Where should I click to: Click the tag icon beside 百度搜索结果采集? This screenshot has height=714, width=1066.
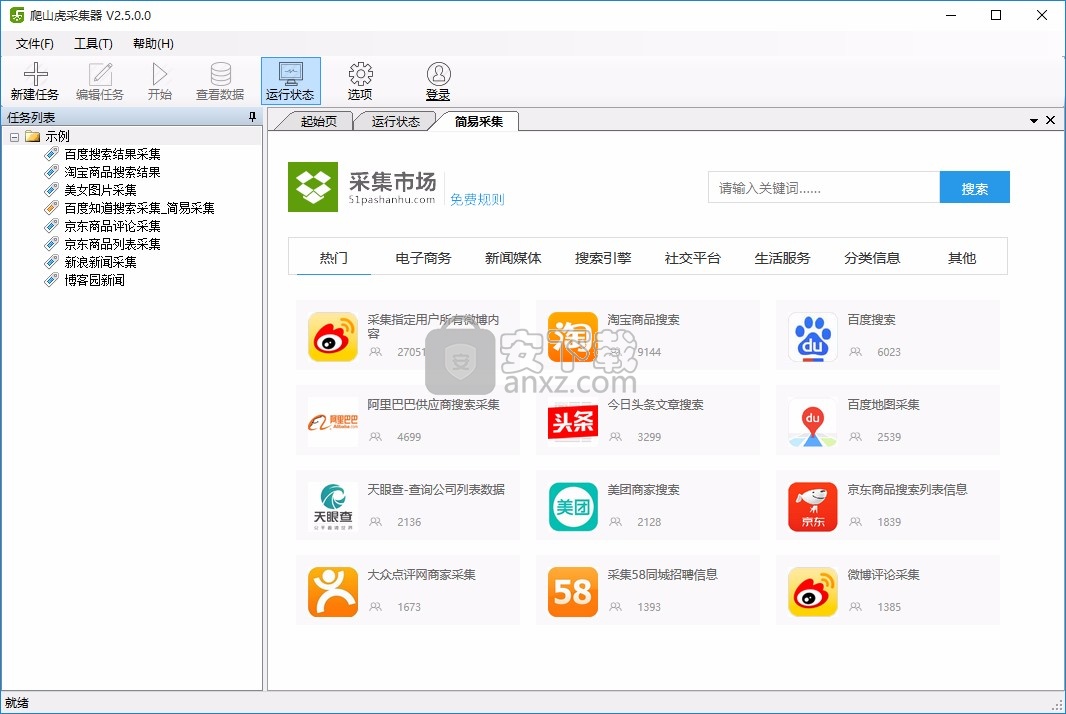(52, 154)
